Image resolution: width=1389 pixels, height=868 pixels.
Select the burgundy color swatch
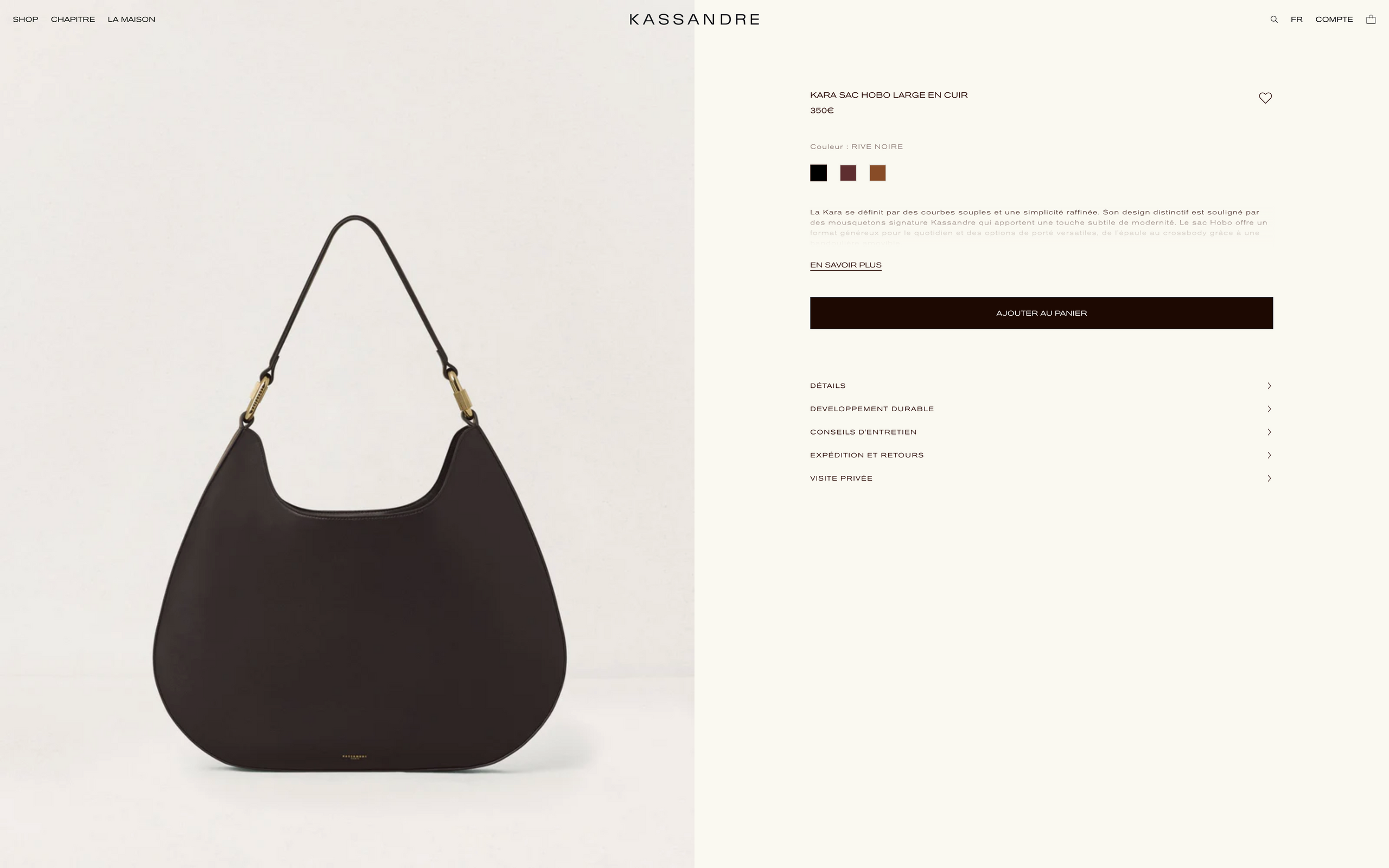click(848, 173)
